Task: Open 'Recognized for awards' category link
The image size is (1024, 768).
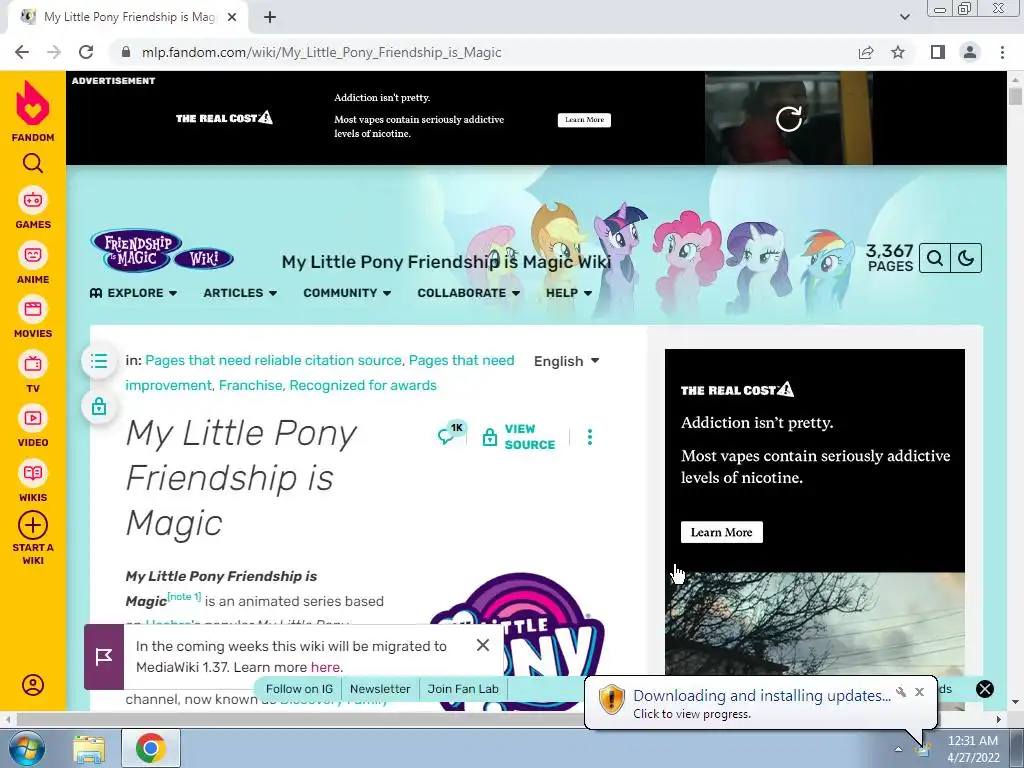Action: tap(362, 385)
